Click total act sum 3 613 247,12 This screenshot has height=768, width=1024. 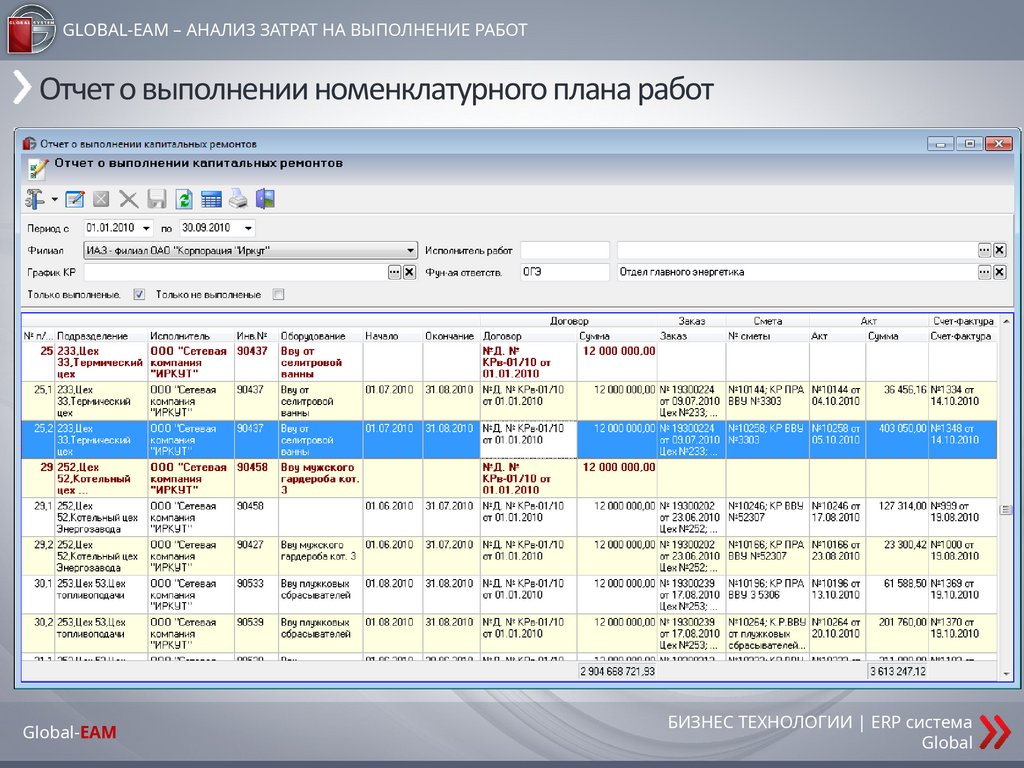click(897, 671)
